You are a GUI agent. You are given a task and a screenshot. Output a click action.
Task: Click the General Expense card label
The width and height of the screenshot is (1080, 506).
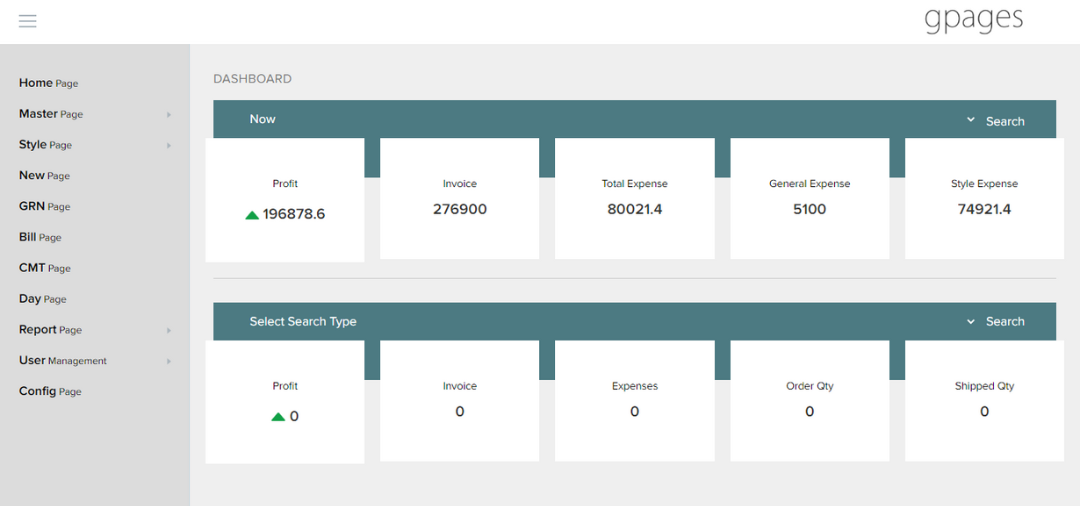(809, 184)
